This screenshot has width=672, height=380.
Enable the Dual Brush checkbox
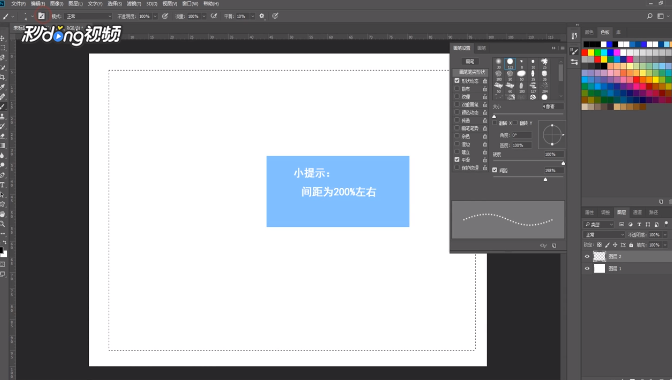pyautogui.click(x=457, y=104)
